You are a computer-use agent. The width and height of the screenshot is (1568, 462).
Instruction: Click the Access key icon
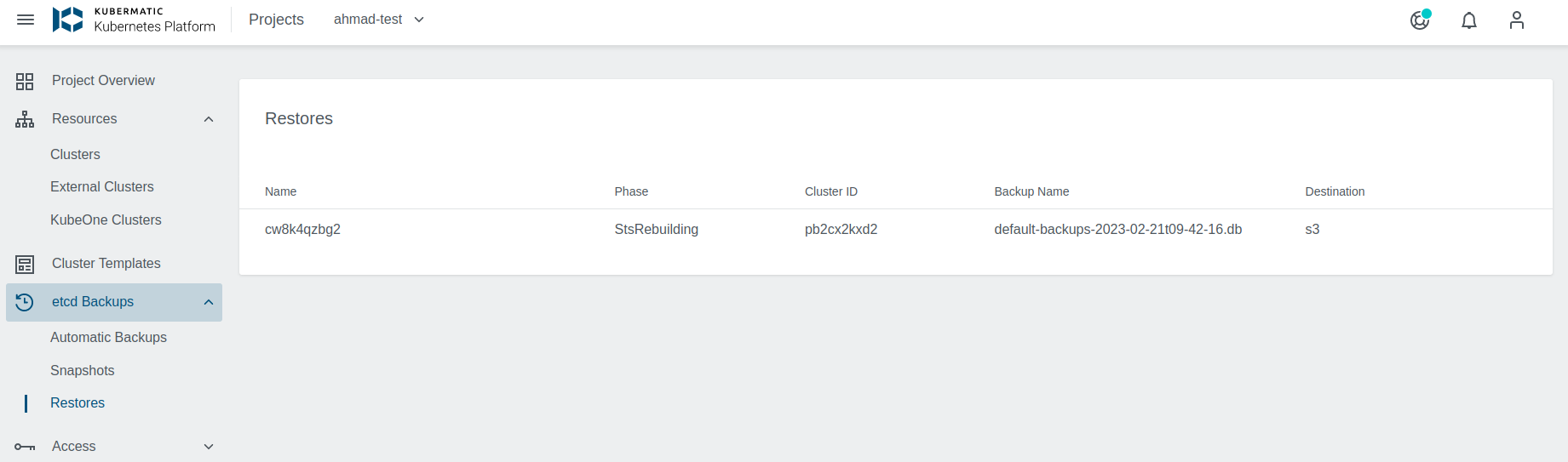(x=25, y=447)
